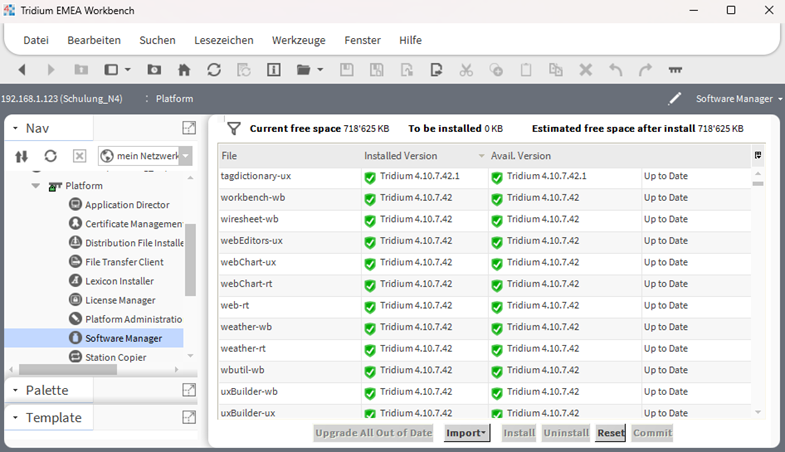Collapse the Nav panel arrow
785x452 pixels.
point(15,129)
